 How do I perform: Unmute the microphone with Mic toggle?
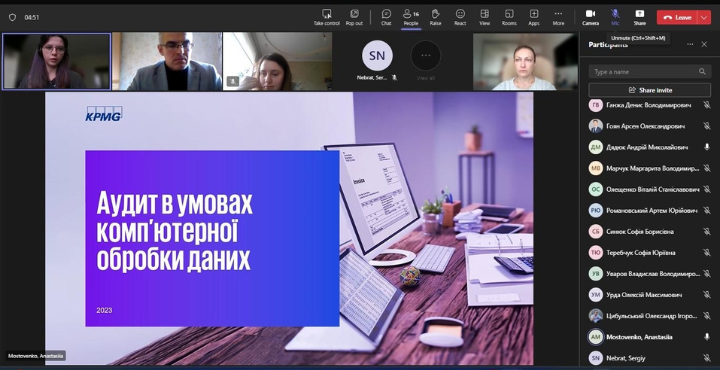point(615,17)
